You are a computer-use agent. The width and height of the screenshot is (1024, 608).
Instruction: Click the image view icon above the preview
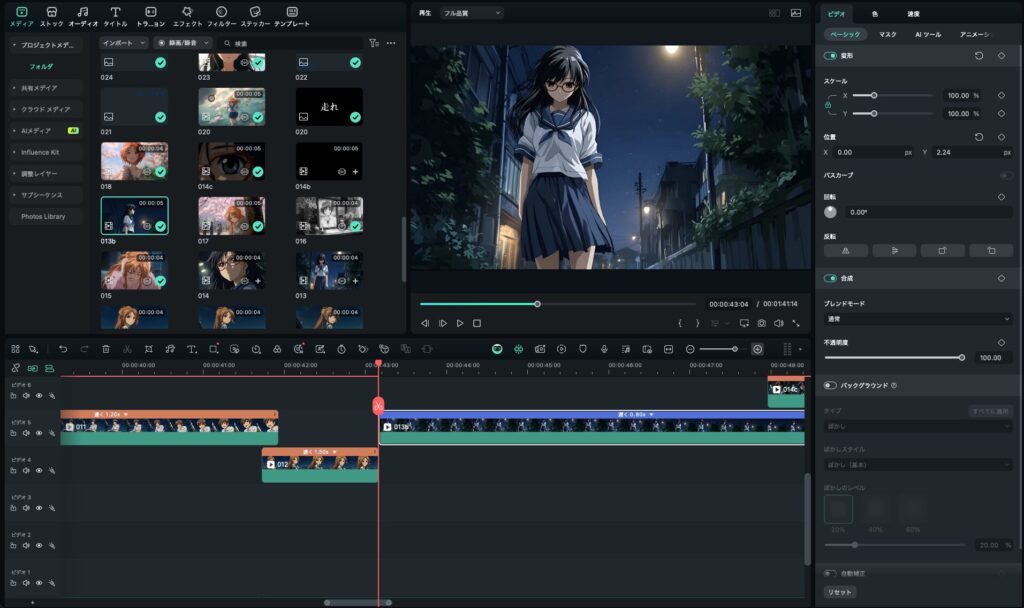tap(796, 13)
